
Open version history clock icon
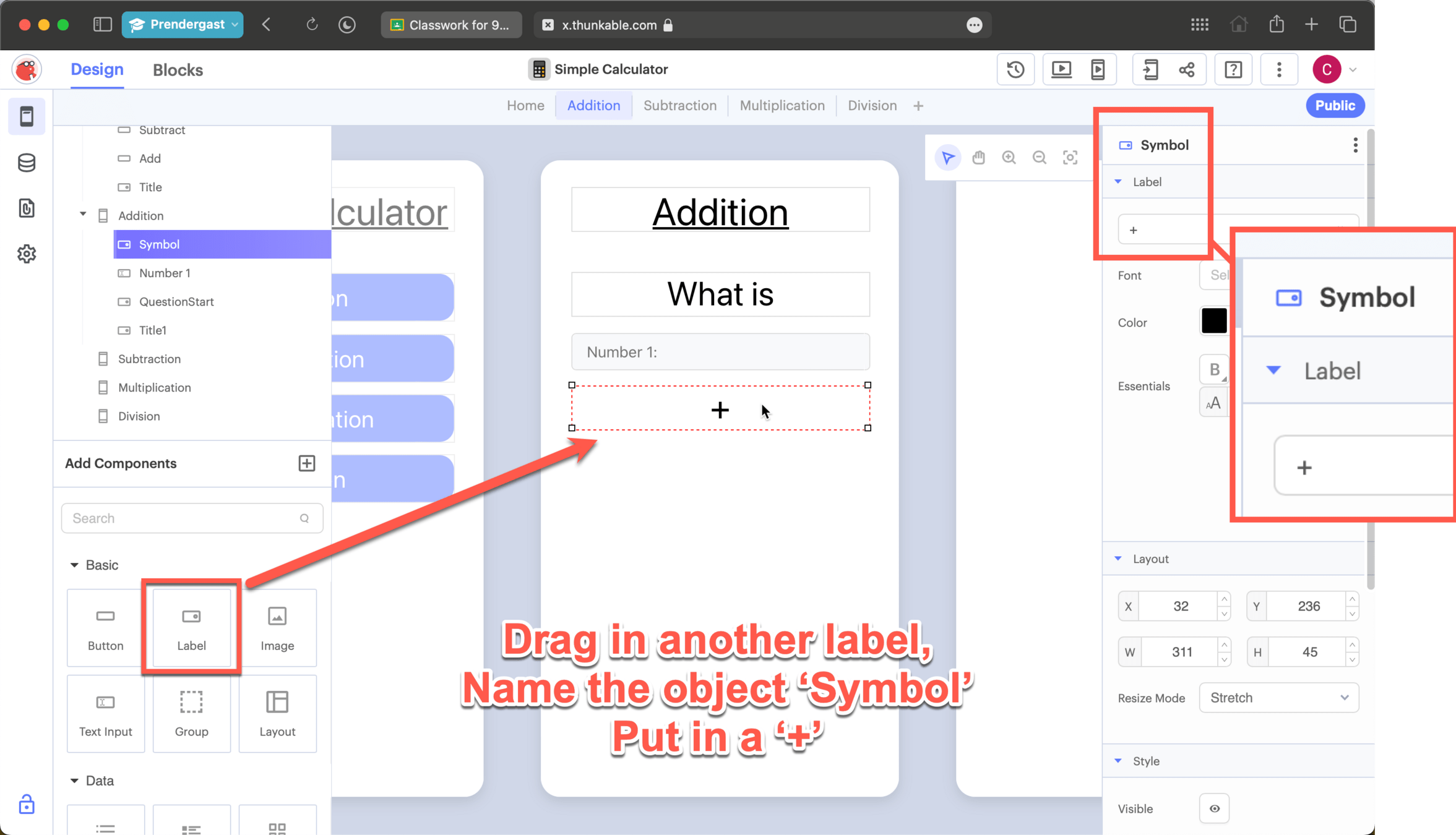[x=1015, y=69]
